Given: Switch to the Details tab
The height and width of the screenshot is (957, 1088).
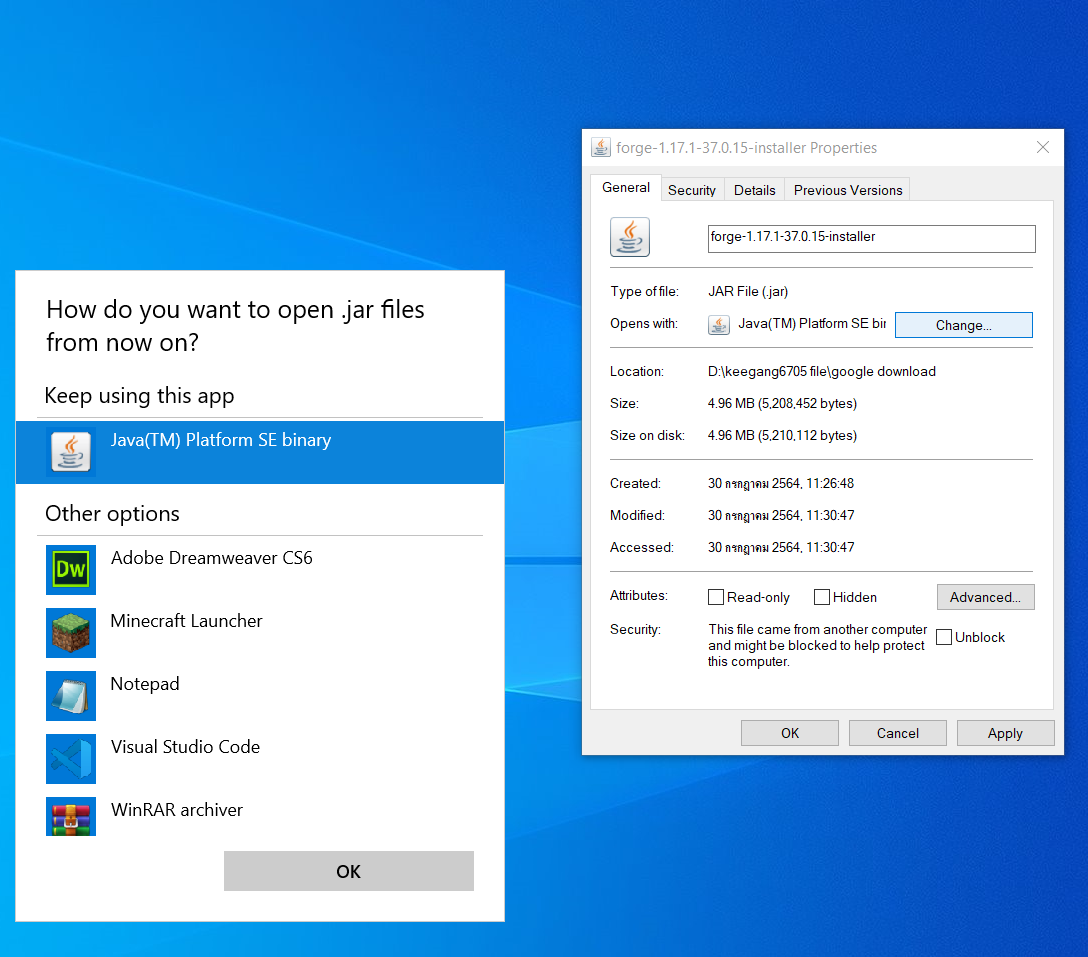Looking at the screenshot, I should point(754,190).
